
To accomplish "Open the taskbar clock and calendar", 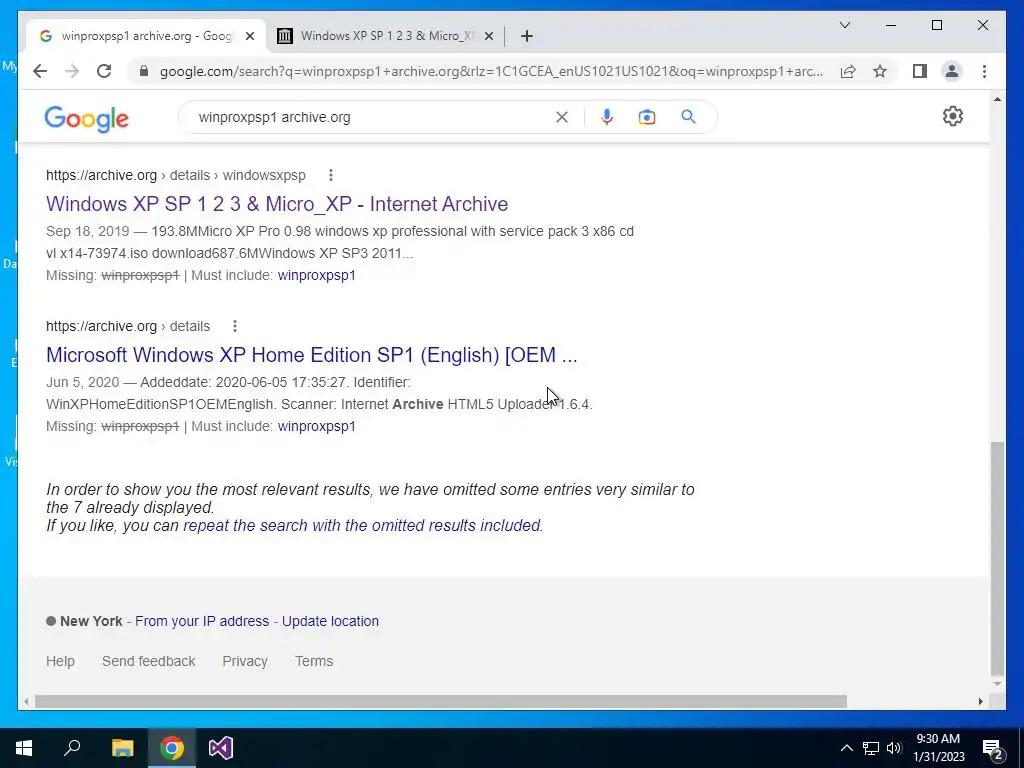I will click(938, 748).
